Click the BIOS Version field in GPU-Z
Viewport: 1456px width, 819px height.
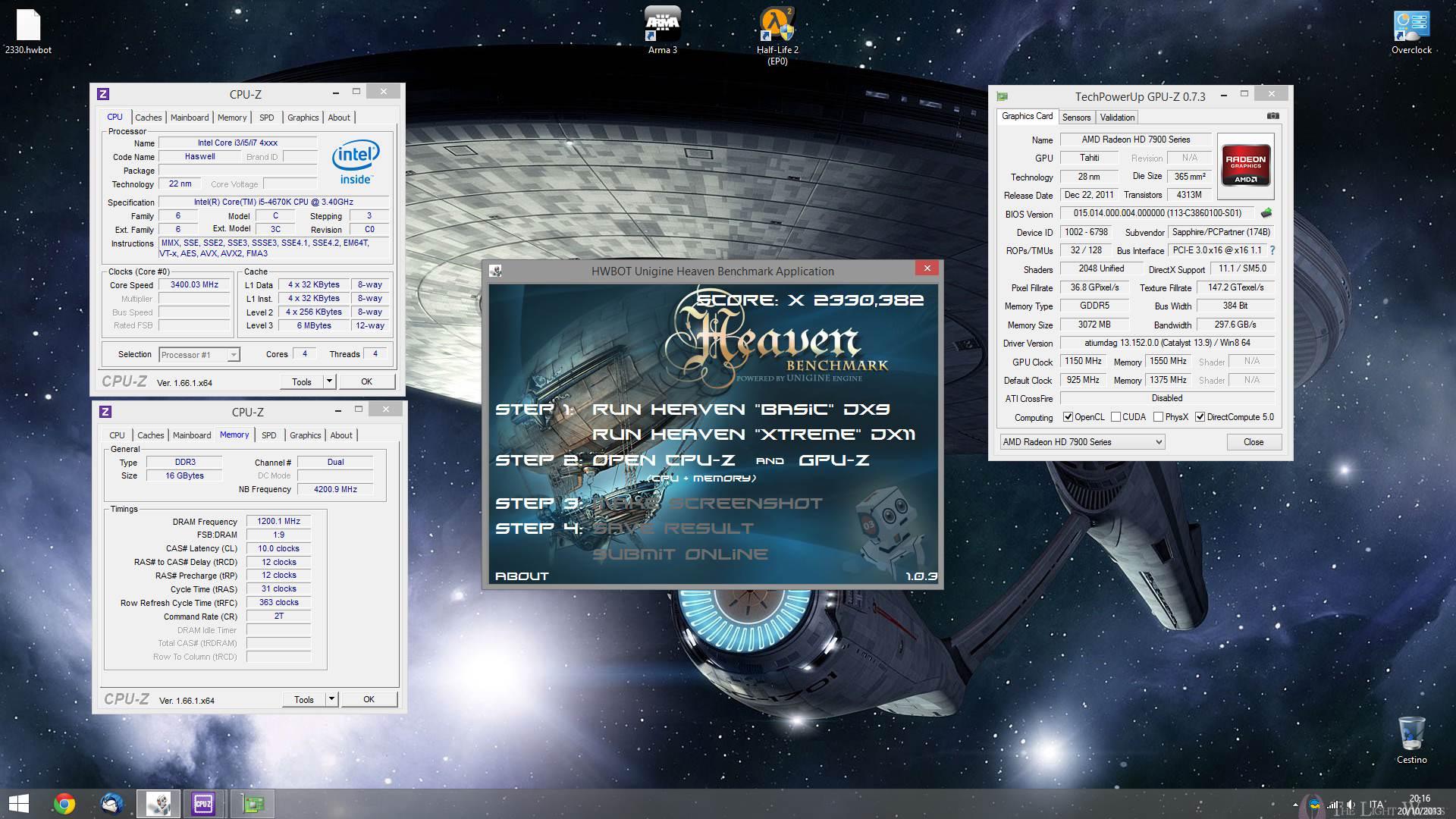pyautogui.click(x=1157, y=213)
